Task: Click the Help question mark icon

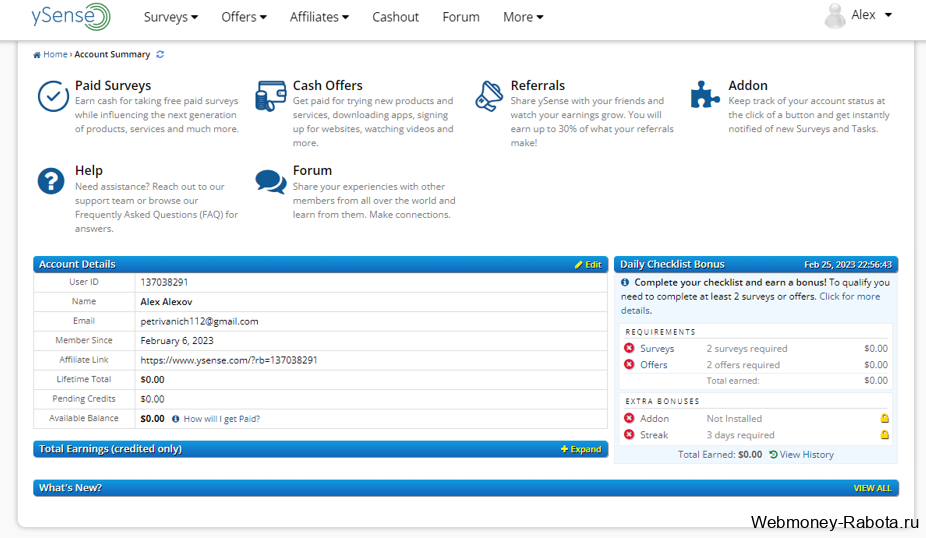Action: 51,181
